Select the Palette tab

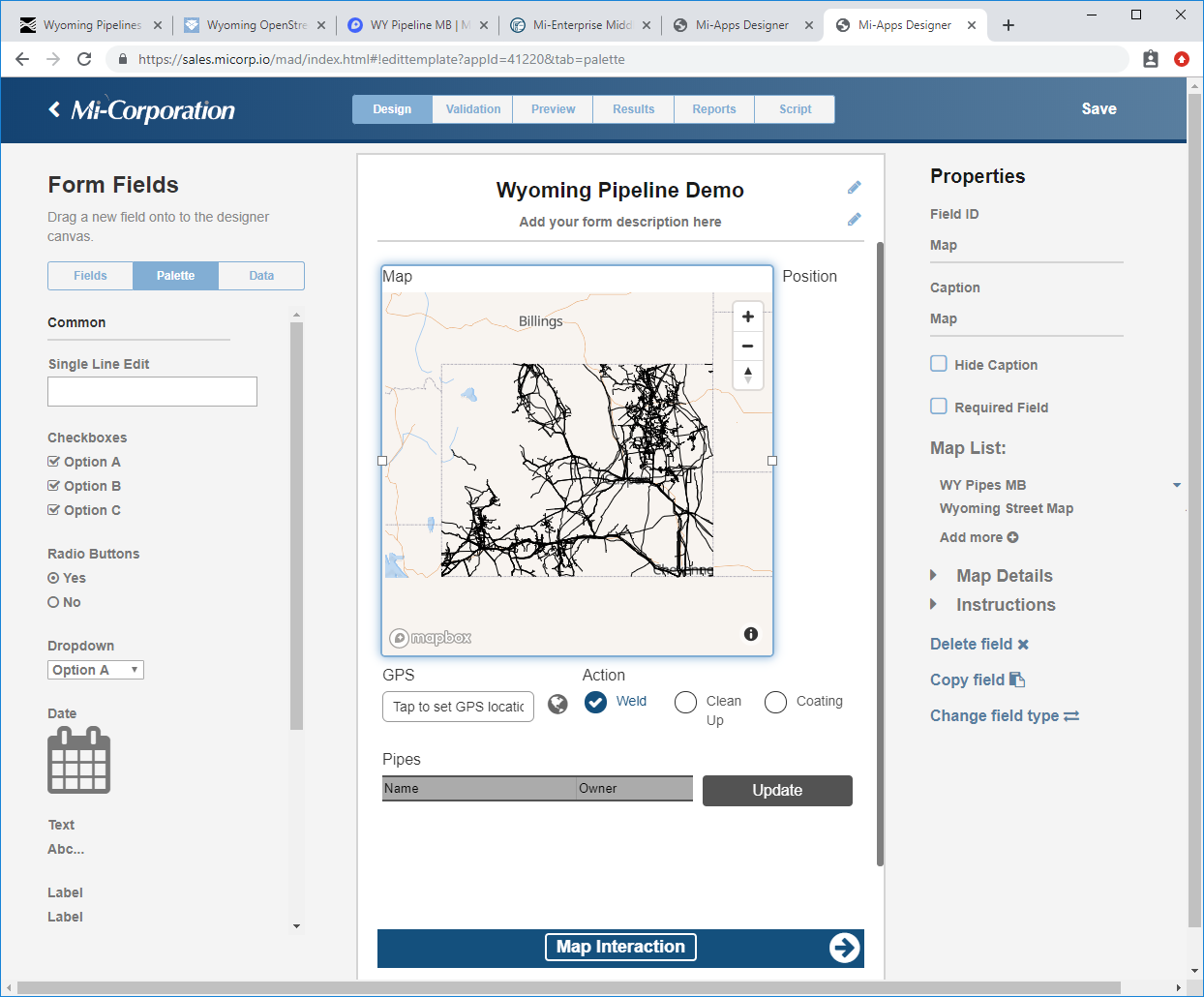pyautogui.click(x=176, y=276)
